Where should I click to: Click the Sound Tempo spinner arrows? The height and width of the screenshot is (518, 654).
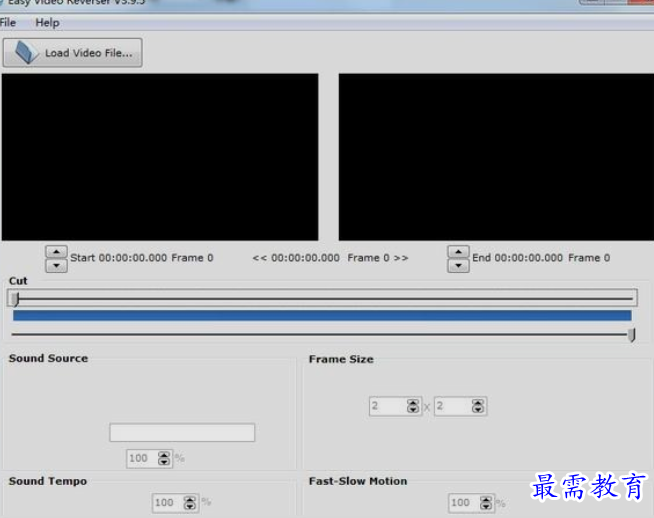(x=190, y=503)
